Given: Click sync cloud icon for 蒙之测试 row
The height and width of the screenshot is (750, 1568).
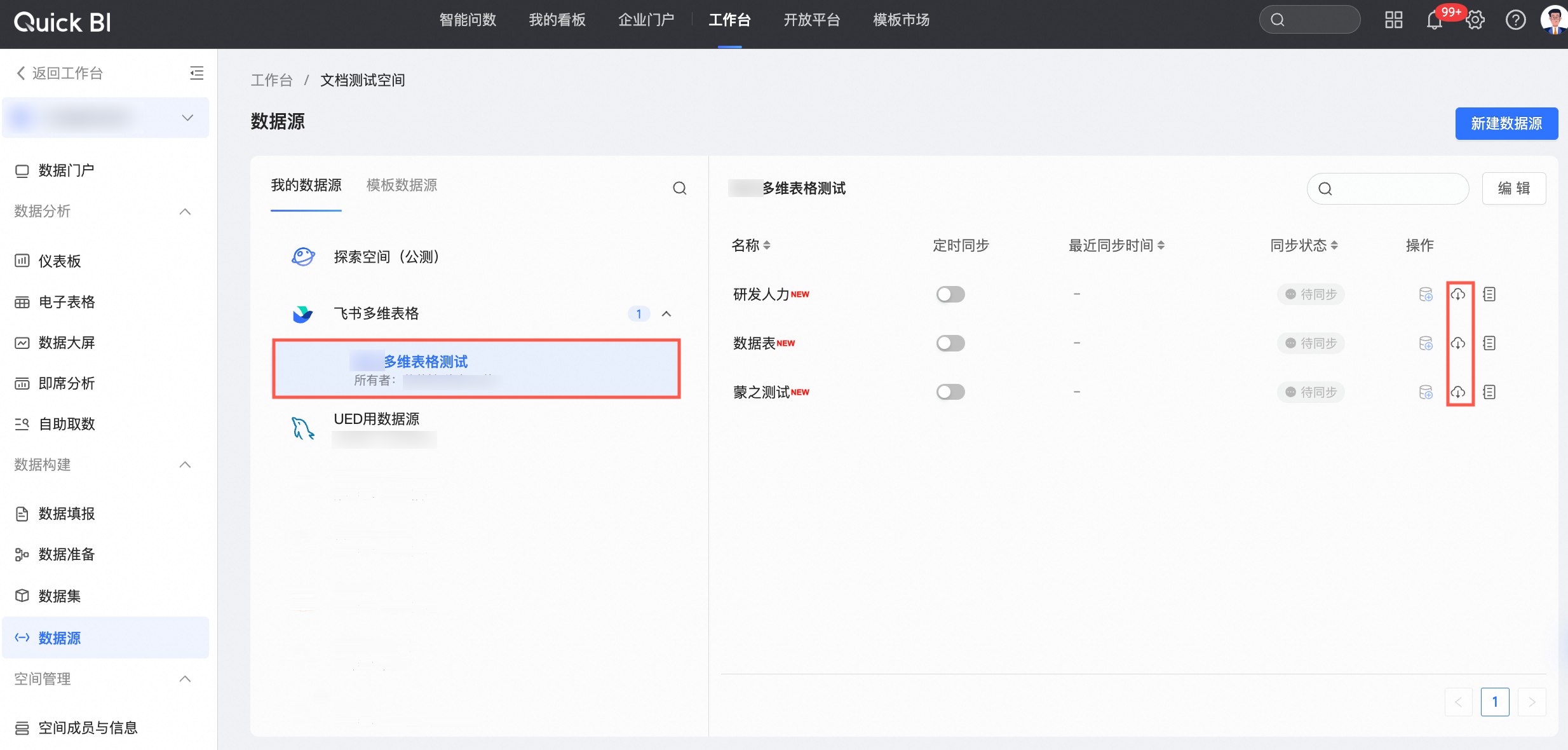Looking at the screenshot, I should [1458, 392].
